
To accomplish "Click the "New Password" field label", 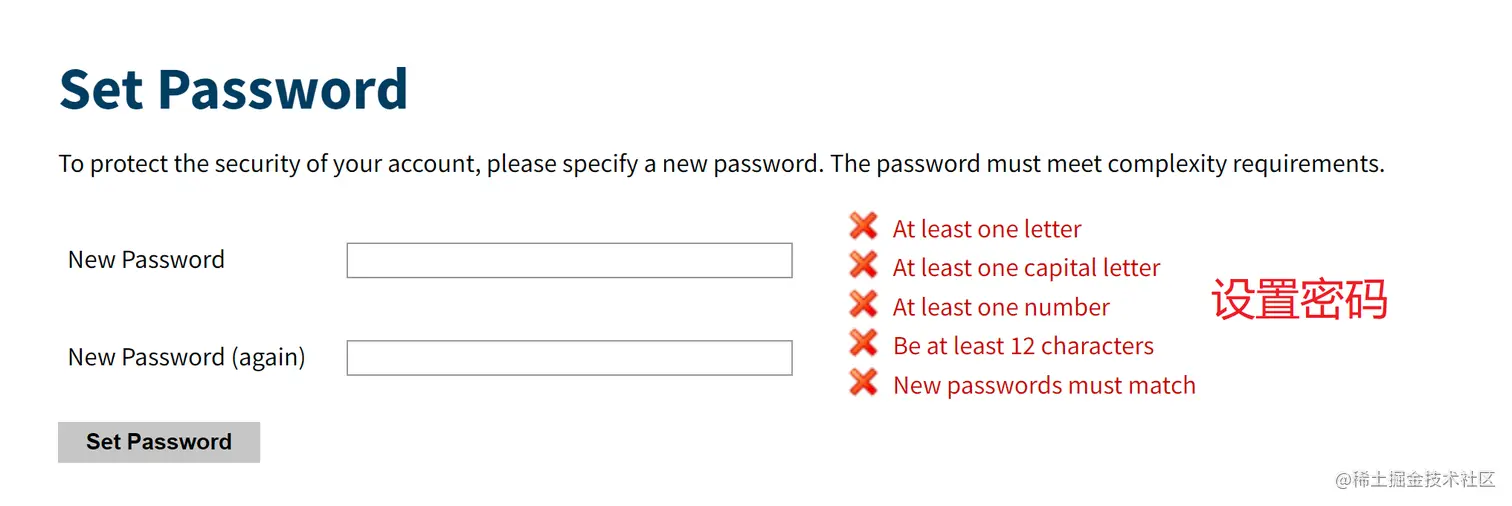I will (146, 260).
